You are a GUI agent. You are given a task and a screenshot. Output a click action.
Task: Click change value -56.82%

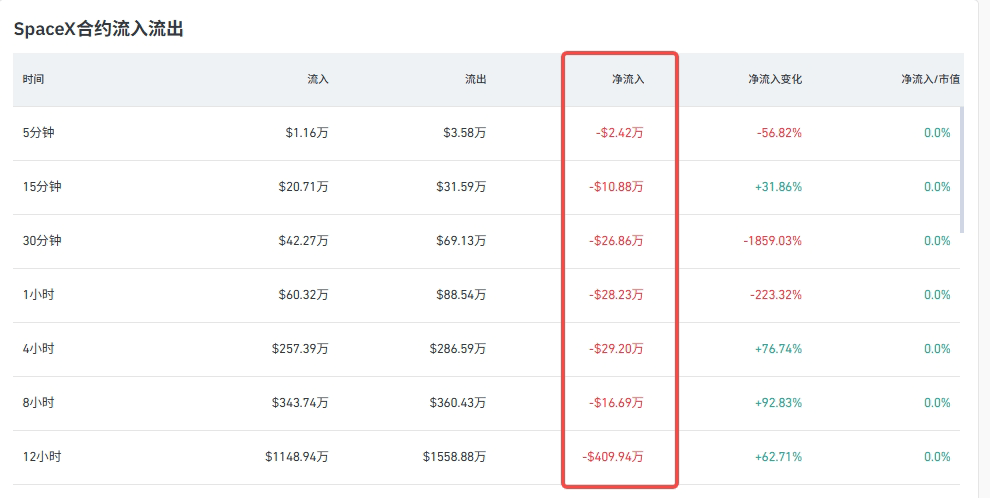click(779, 133)
